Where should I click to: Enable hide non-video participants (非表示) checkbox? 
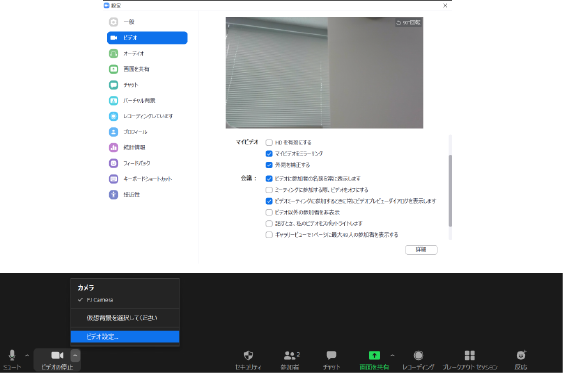(269, 213)
